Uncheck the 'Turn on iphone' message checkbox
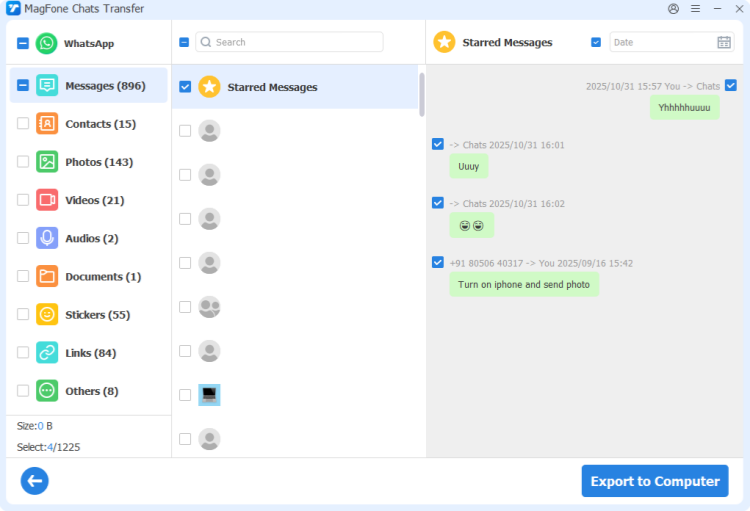 coord(438,262)
